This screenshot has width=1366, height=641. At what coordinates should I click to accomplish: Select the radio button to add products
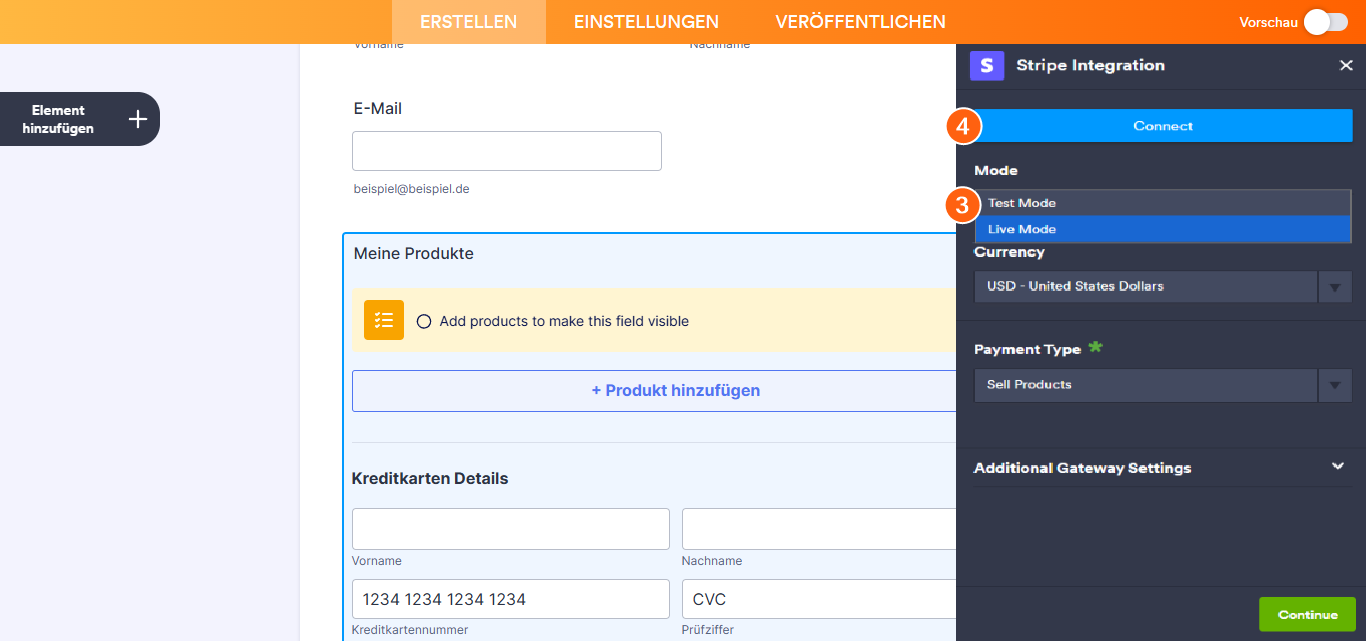click(x=424, y=321)
